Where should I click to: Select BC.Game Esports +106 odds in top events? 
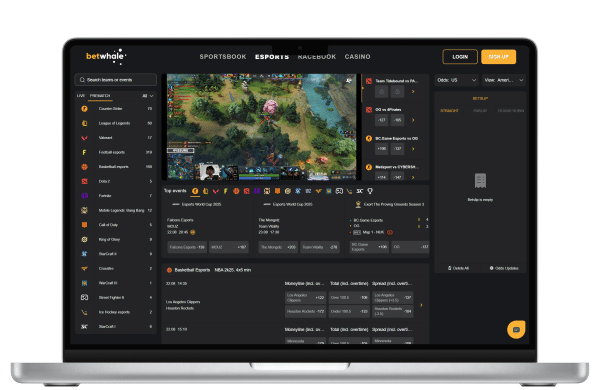coord(369,247)
